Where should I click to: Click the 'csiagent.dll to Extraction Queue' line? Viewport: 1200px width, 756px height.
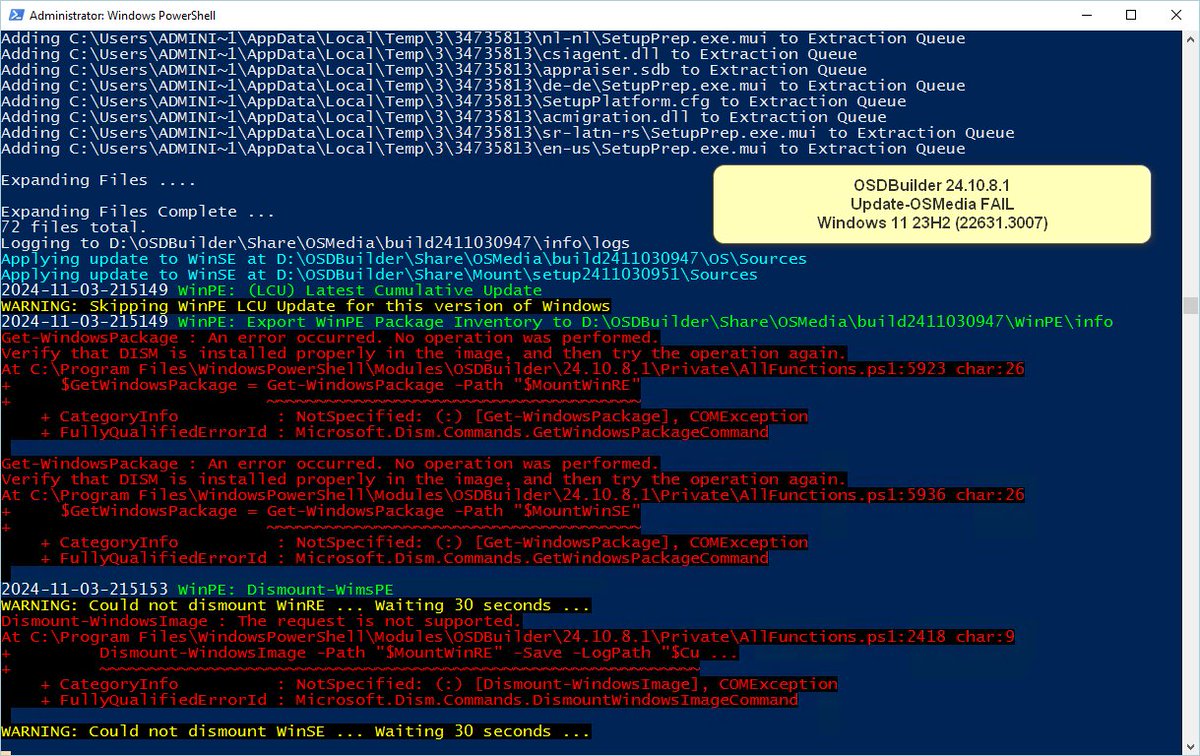pyautogui.click(x=429, y=54)
